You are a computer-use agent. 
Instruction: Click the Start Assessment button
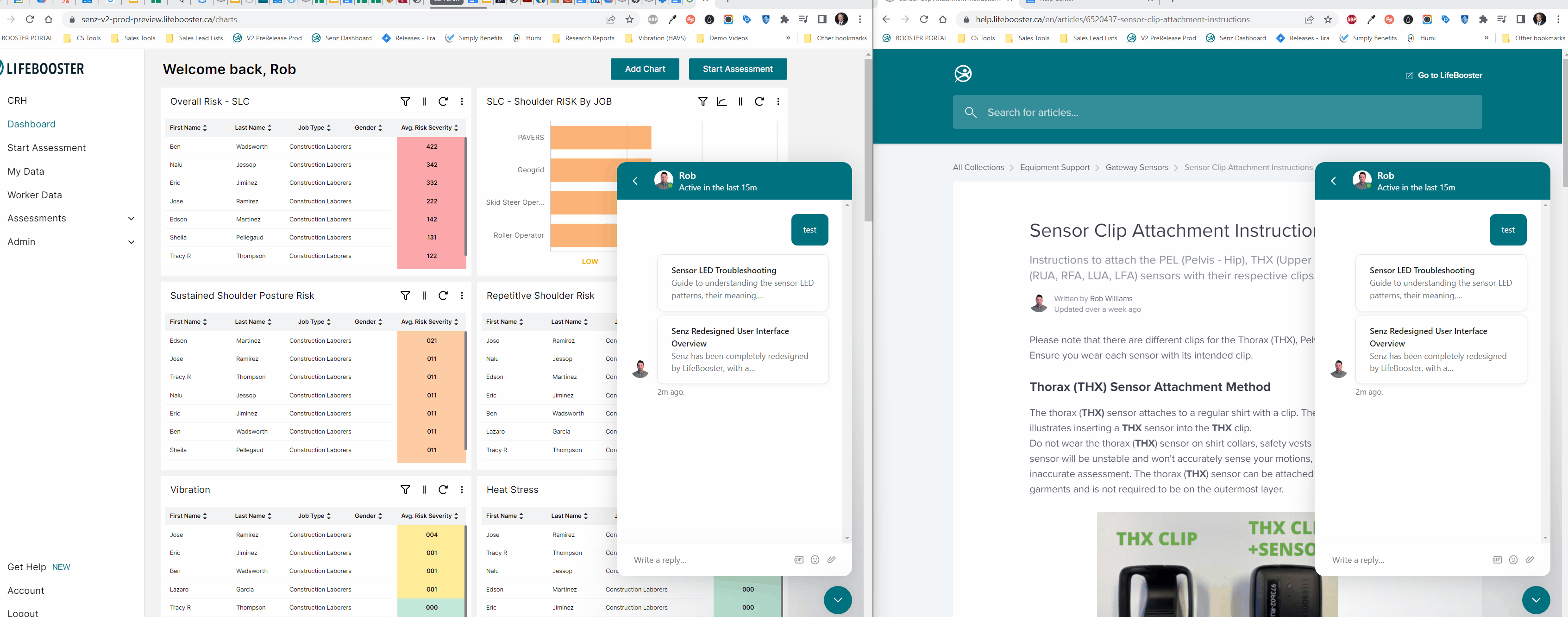737,68
